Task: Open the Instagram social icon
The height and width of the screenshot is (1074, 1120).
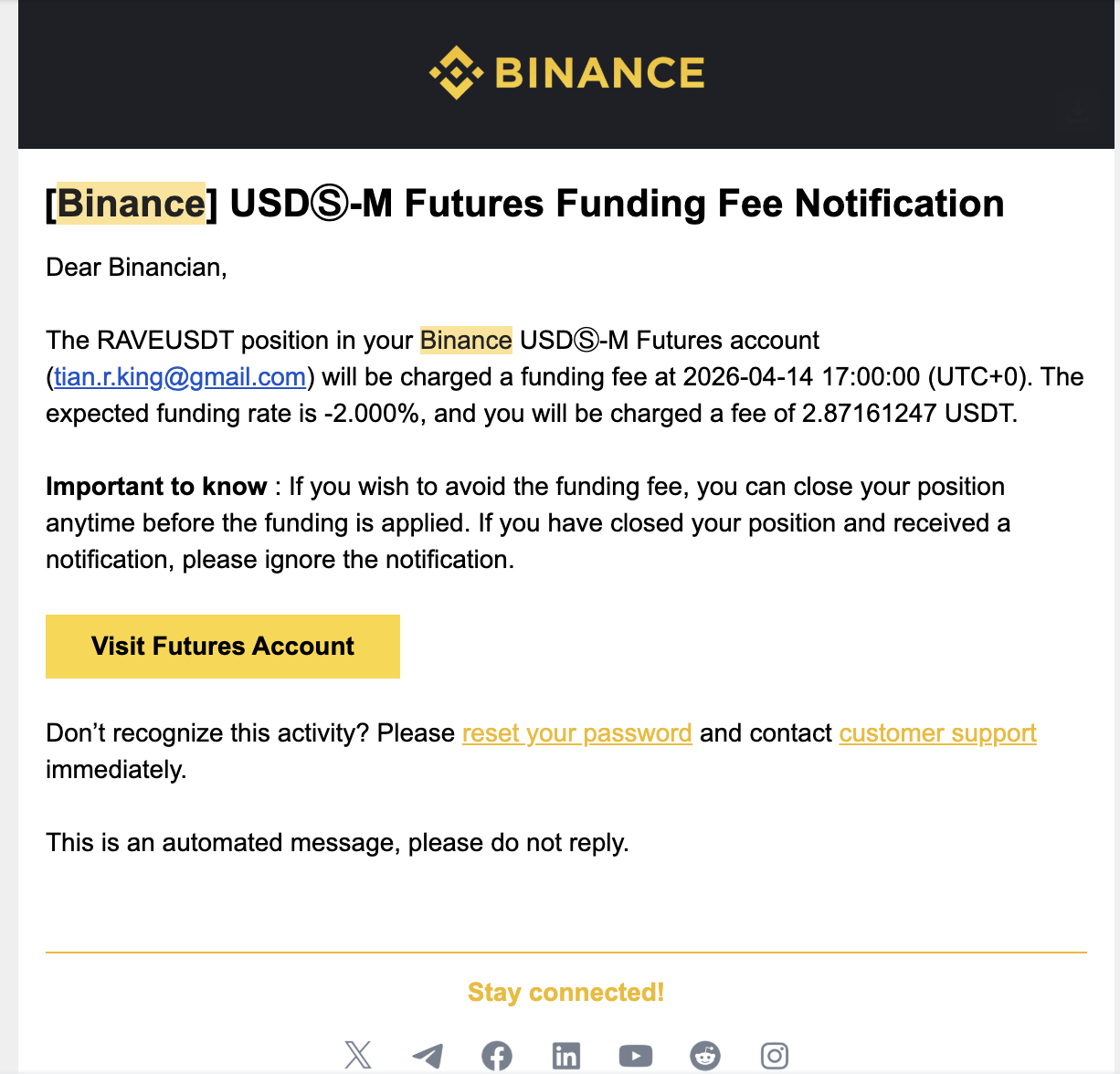Action: pyautogui.click(x=775, y=1056)
